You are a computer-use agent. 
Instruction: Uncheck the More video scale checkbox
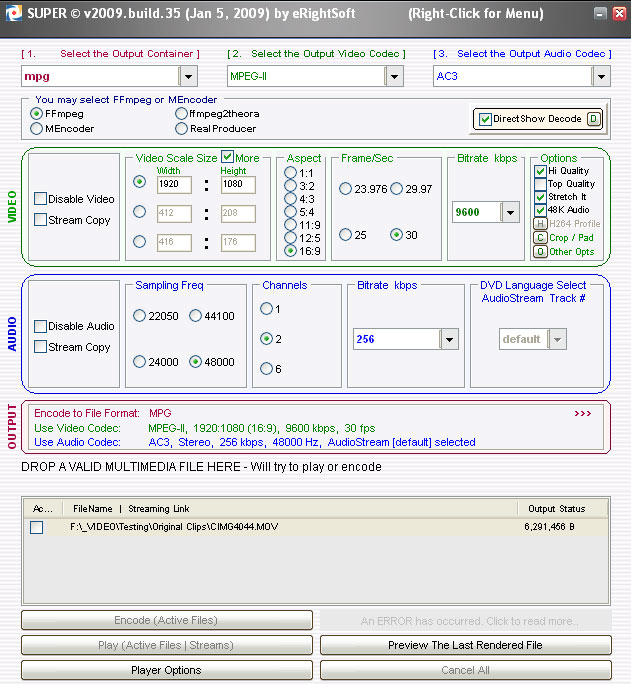pyautogui.click(x=227, y=156)
